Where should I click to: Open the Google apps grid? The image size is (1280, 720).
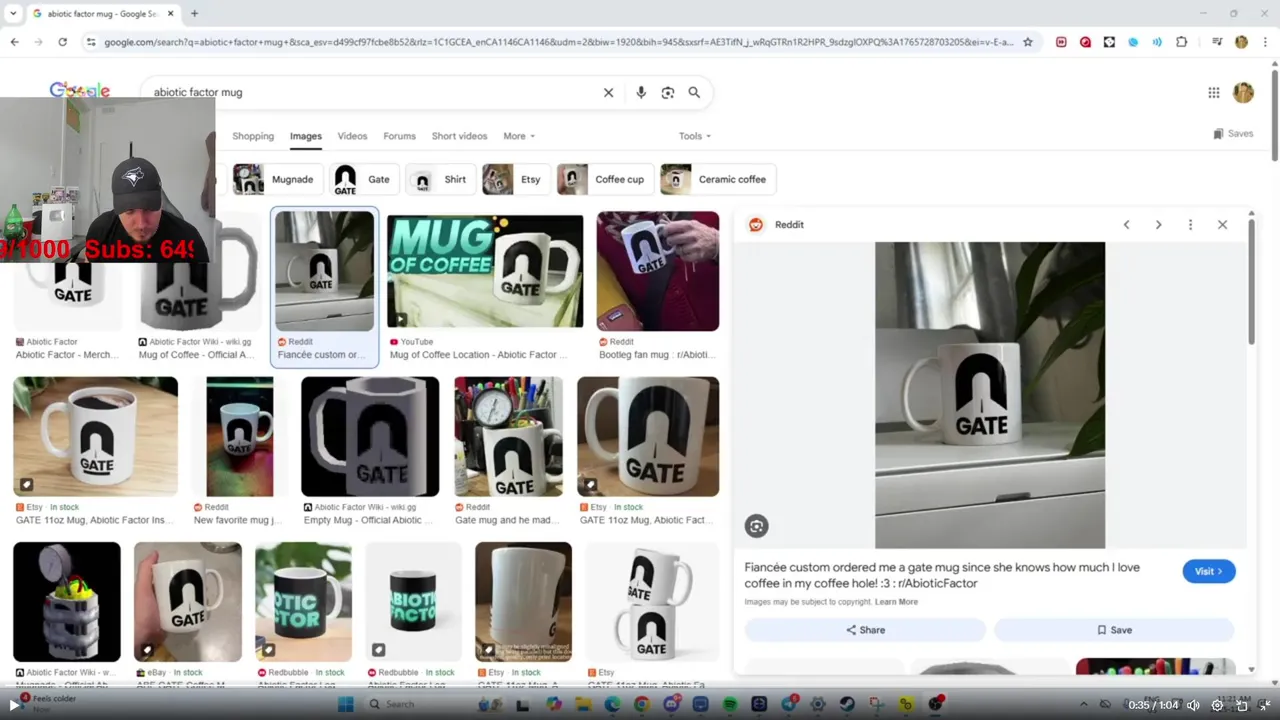tap(1214, 92)
